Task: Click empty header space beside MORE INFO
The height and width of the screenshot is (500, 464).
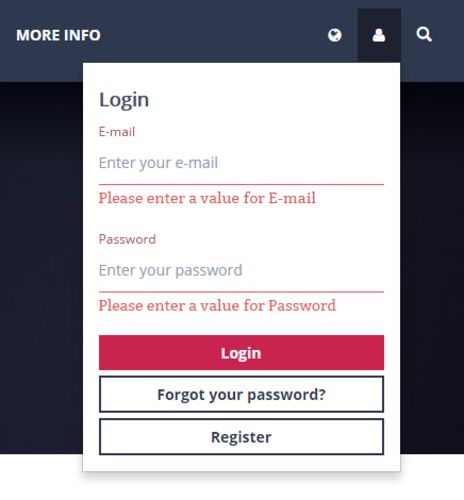Action: point(213,35)
